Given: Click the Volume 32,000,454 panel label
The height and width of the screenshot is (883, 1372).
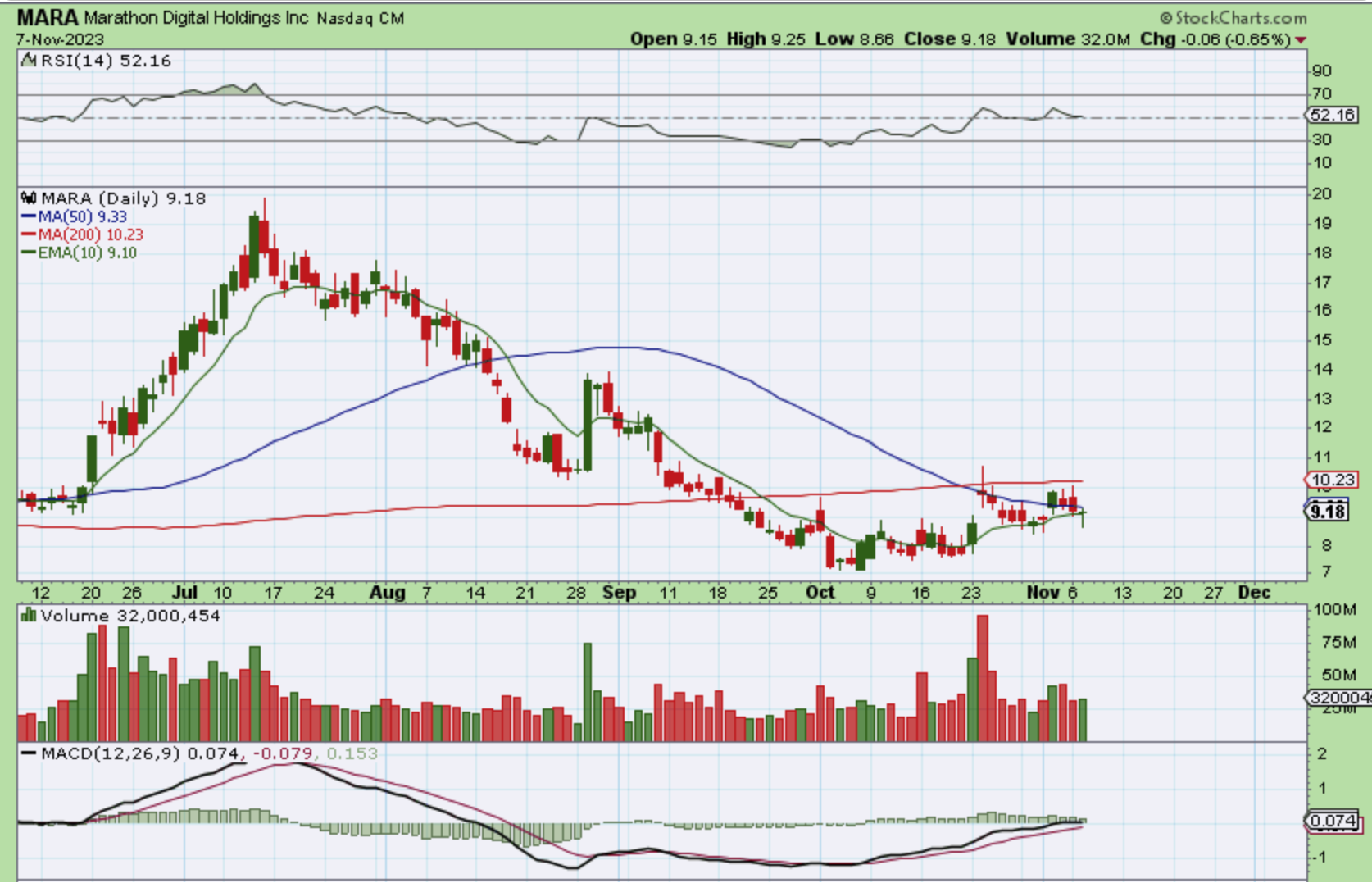Looking at the screenshot, I should click(x=130, y=616).
